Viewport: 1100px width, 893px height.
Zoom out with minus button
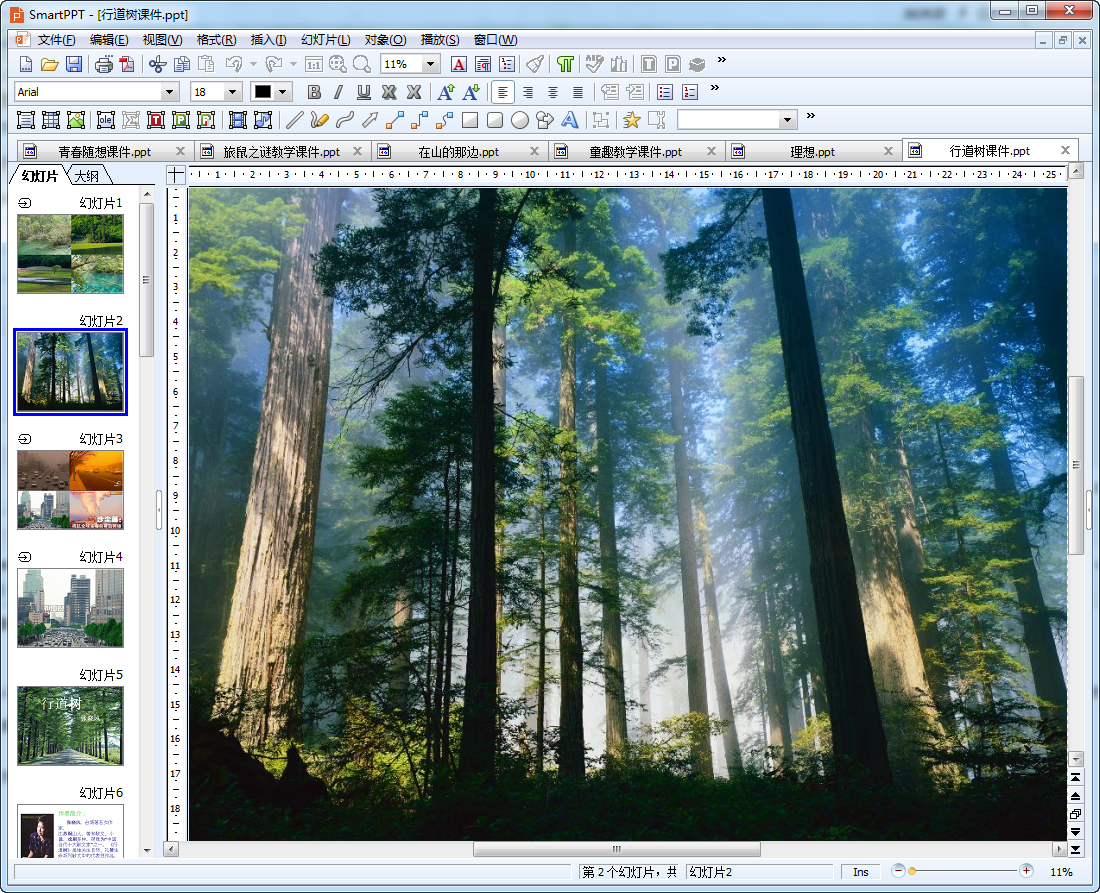pyautogui.click(x=898, y=871)
